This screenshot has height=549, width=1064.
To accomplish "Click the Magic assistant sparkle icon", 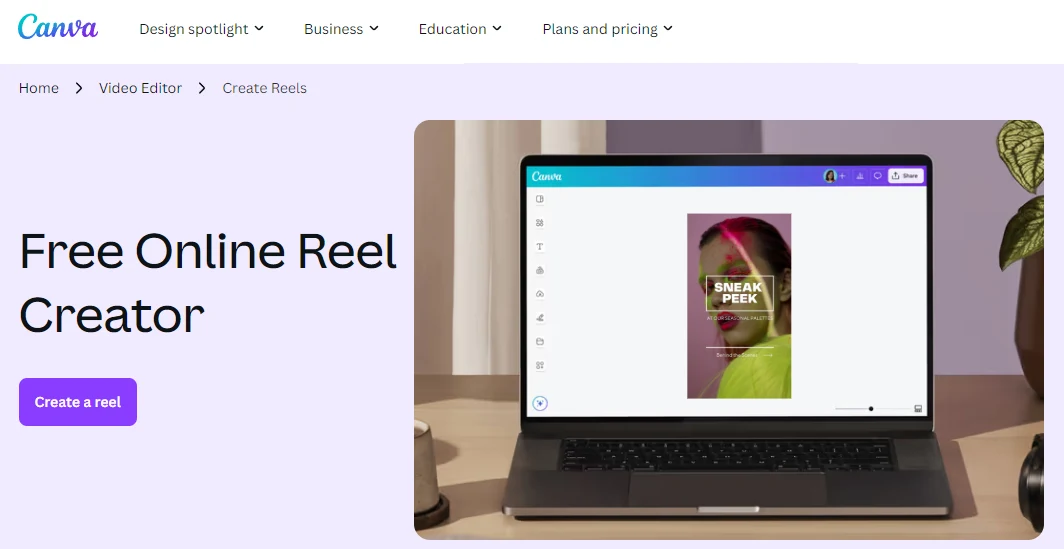I will click(540, 403).
